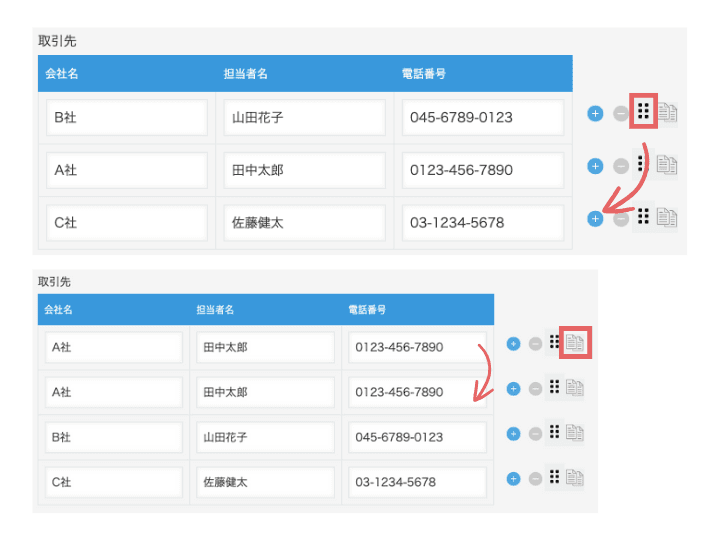Select 03-1234-5678 phone field in upper table
This screenshot has width=720, height=540.
click(483, 223)
